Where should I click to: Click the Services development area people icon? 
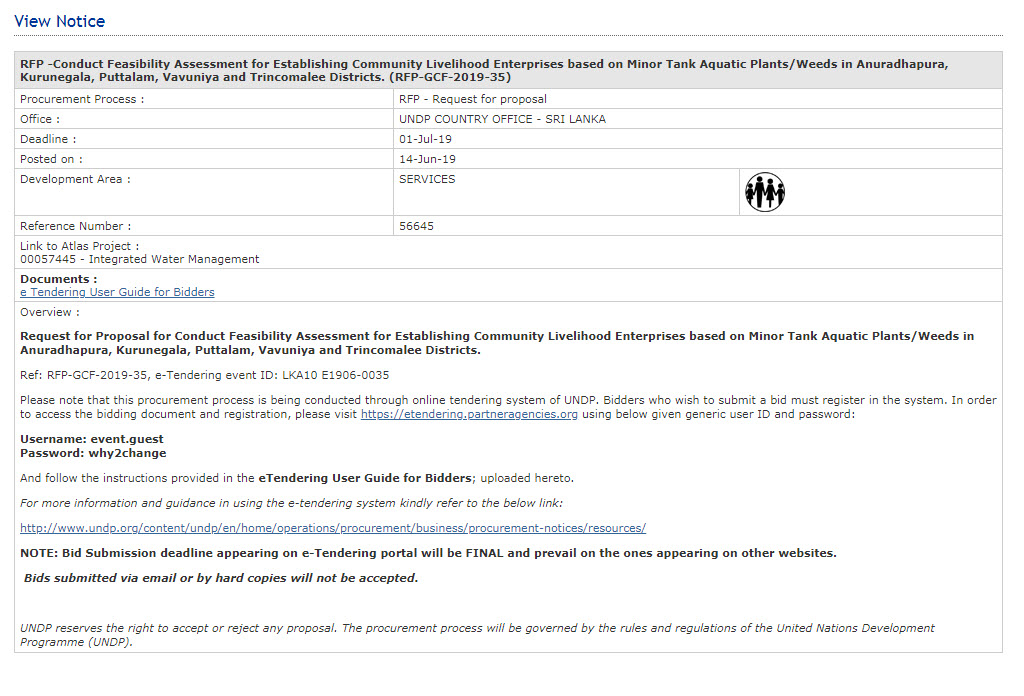(765, 192)
